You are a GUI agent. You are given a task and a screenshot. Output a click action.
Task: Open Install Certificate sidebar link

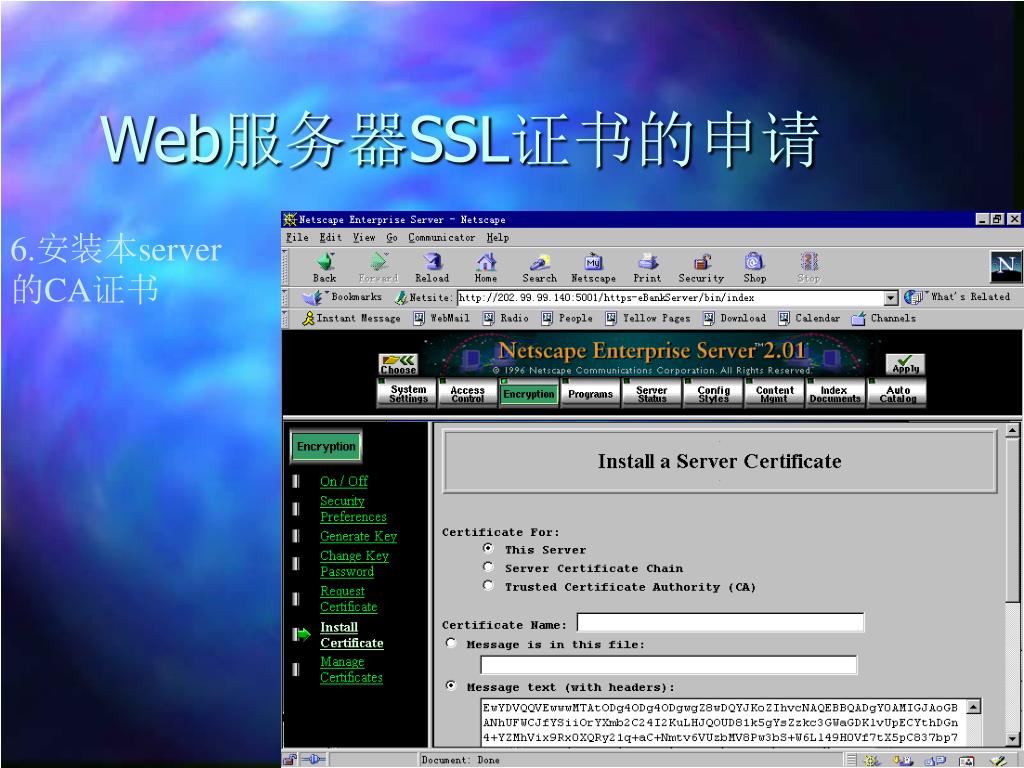(351, 635)
